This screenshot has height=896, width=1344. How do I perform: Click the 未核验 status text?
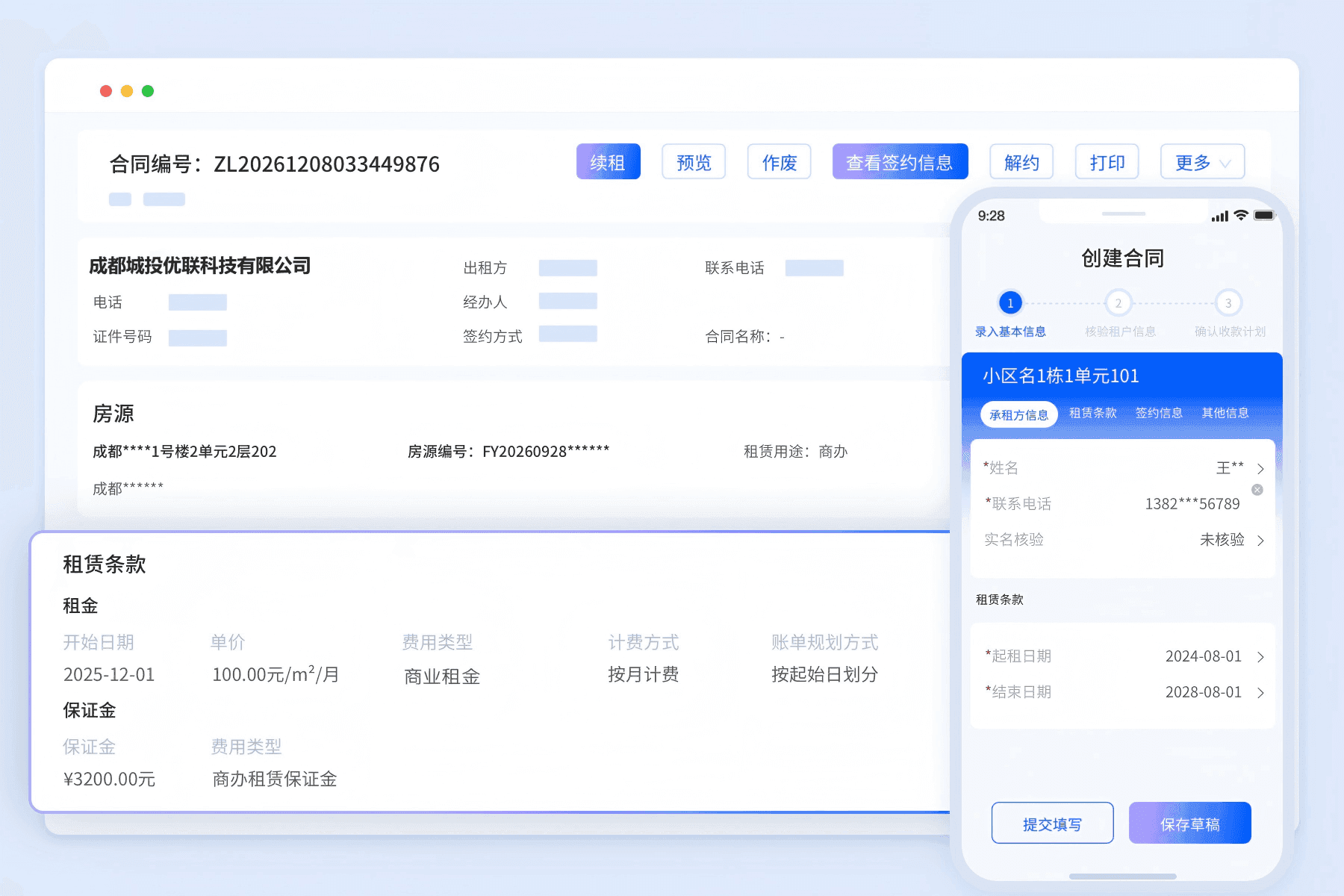(x=1222, y=540)
